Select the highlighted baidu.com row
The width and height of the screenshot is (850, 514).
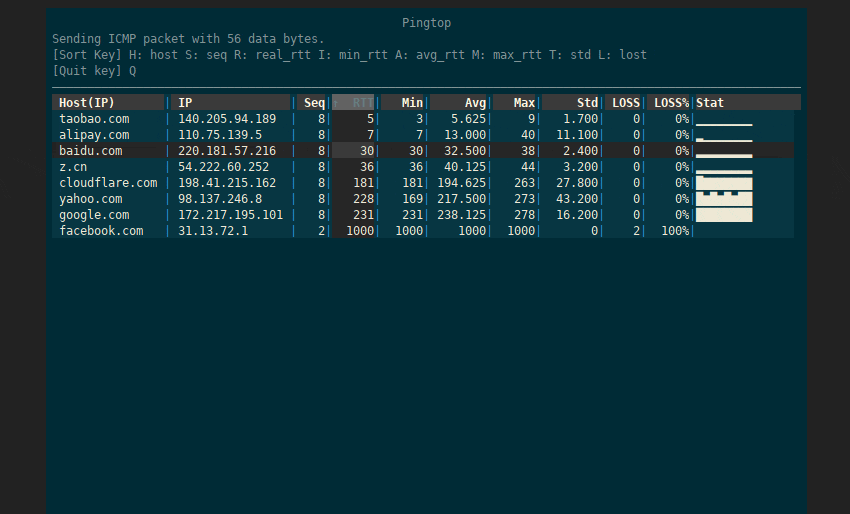[x=90, y=151]
